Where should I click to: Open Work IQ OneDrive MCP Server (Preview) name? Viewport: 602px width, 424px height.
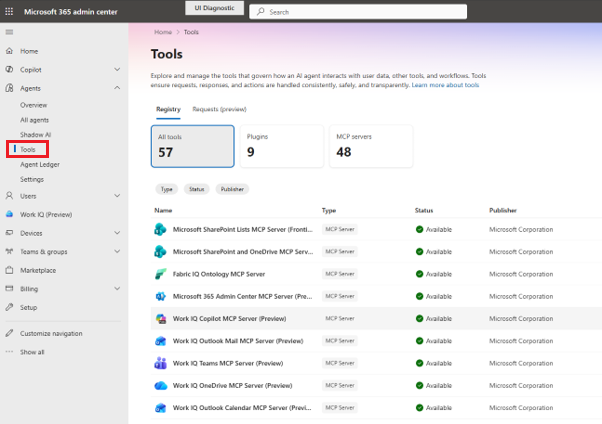233,385
